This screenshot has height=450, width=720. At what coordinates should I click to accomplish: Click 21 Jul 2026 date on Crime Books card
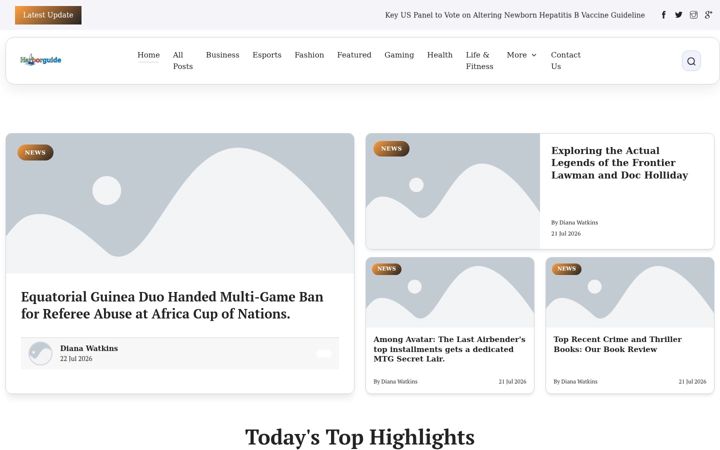click(x=692, y=382)
